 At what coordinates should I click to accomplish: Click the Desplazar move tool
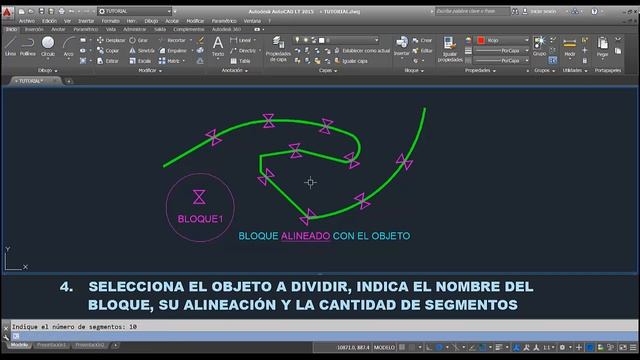[x=111, y=40]
